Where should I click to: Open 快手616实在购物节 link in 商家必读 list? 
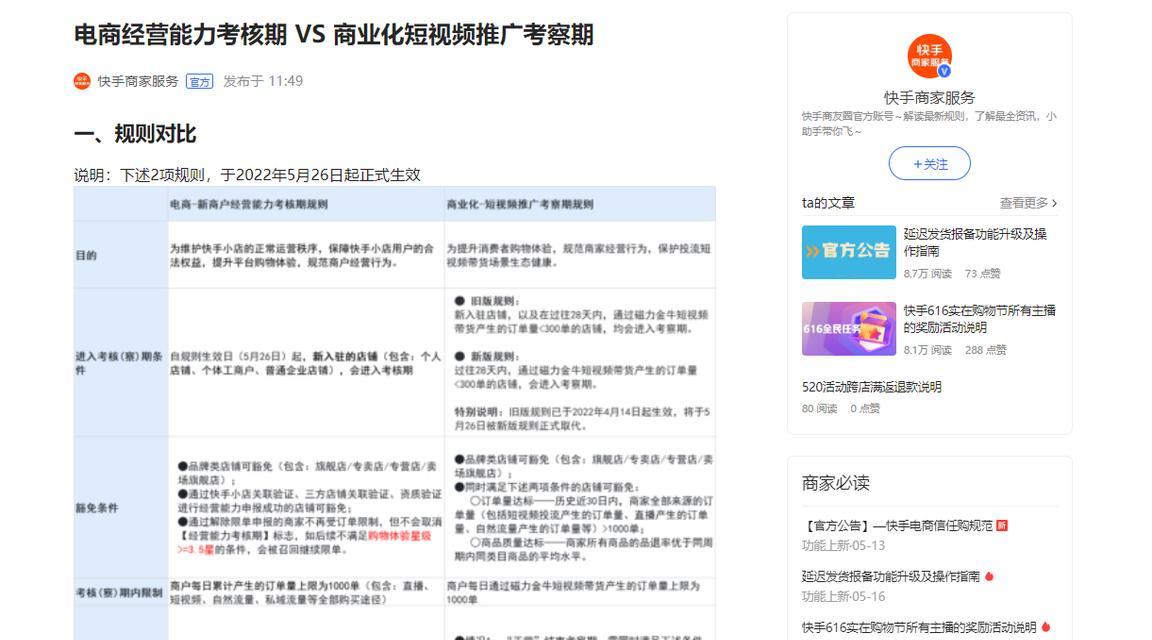918,627
